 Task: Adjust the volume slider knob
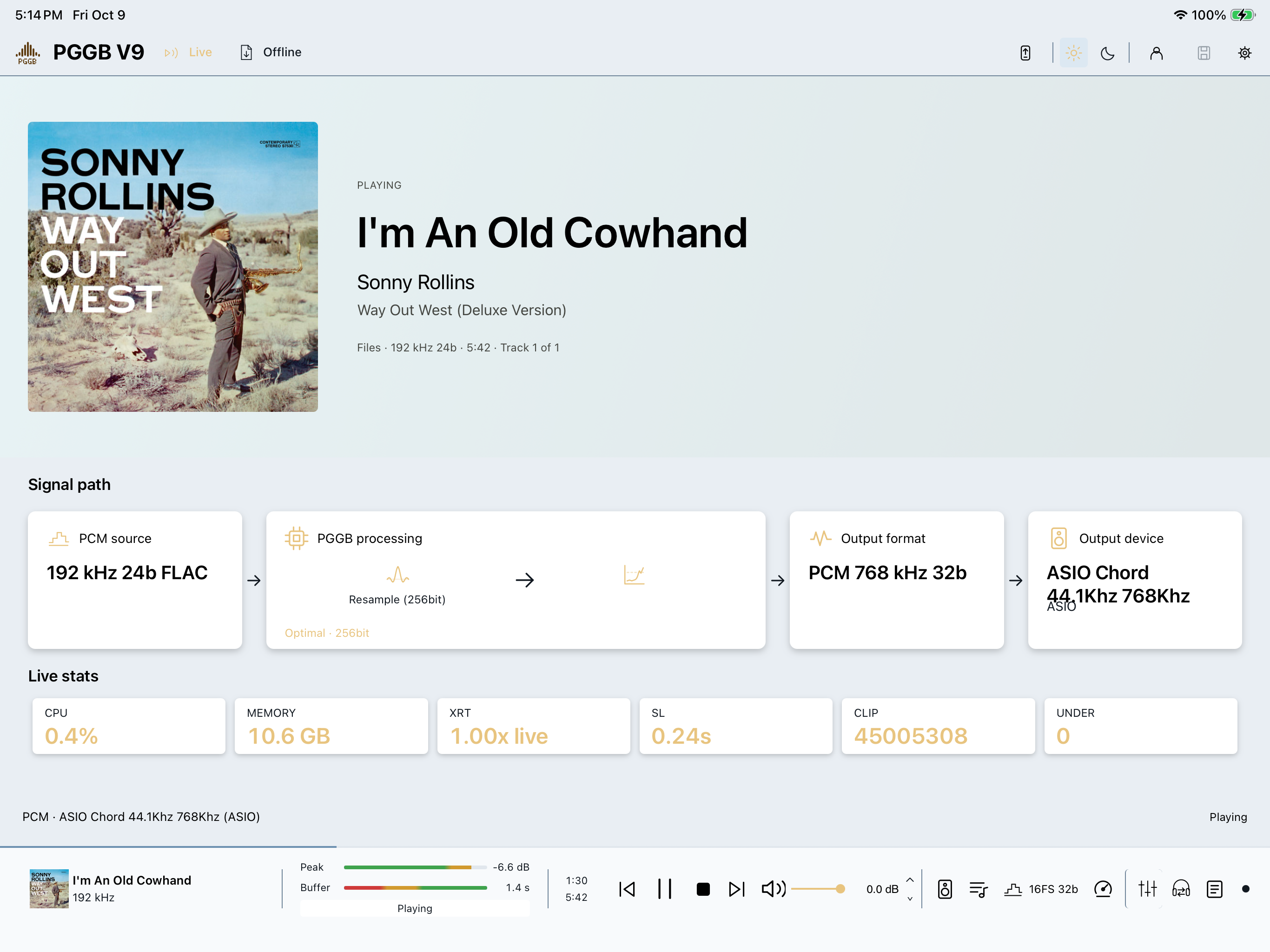click(x=840, y=889)
